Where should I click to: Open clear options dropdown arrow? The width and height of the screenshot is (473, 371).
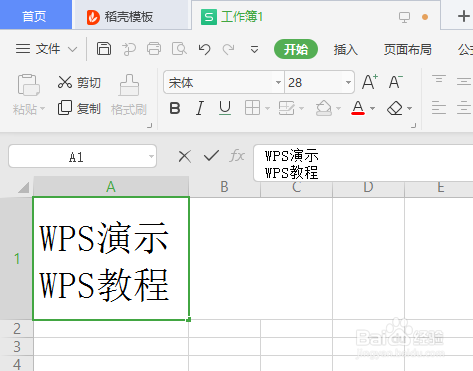point(410,108)
